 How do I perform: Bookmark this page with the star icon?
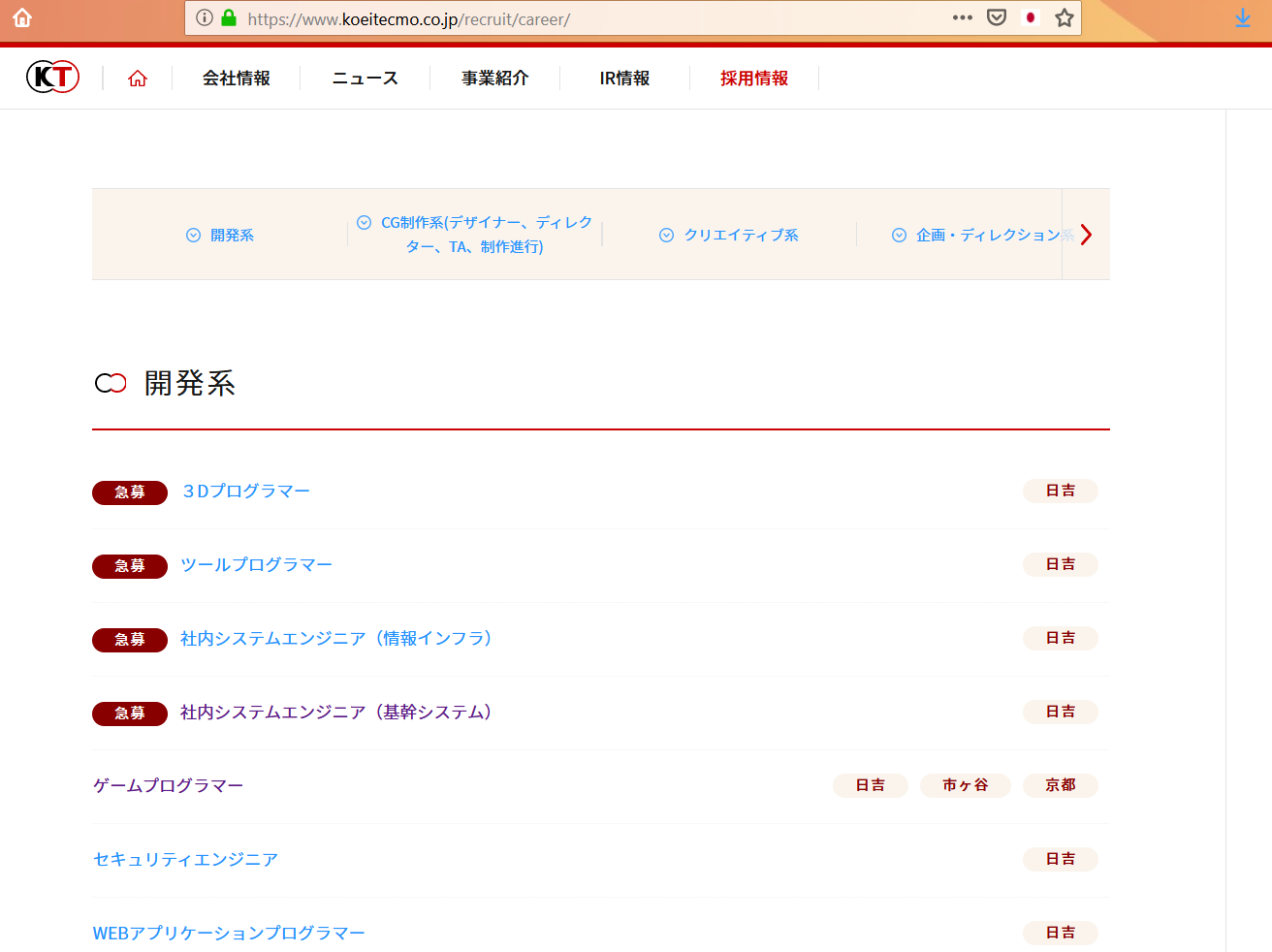[1065, 17]
